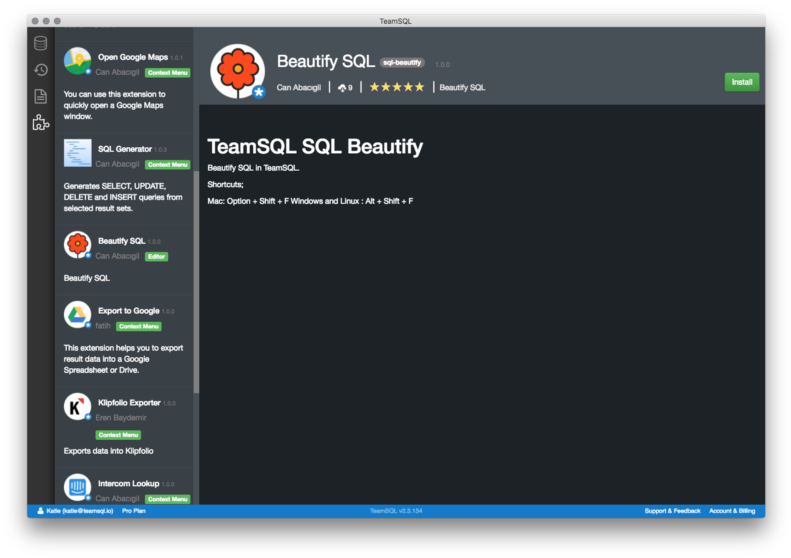Select the Export to Google extension title
Image resolution: width=791 pixels, height=558 pixels.
(129, 311)
